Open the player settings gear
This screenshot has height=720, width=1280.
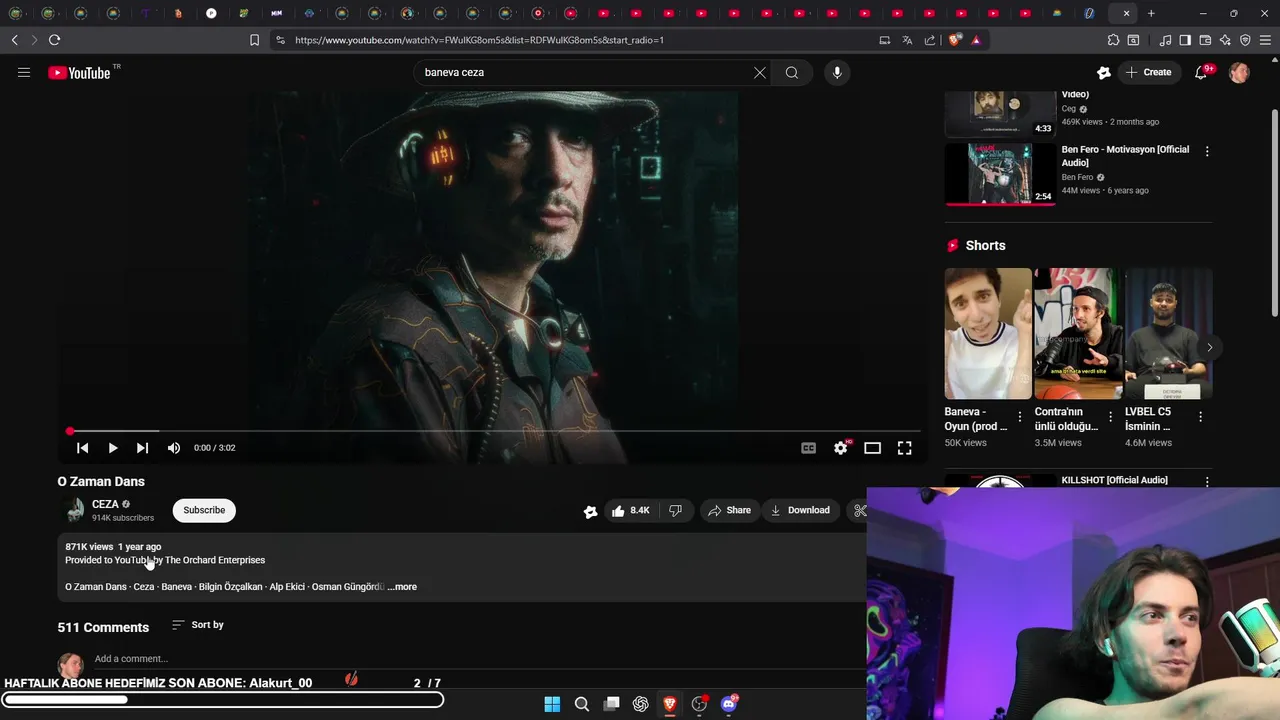[841, 448]
